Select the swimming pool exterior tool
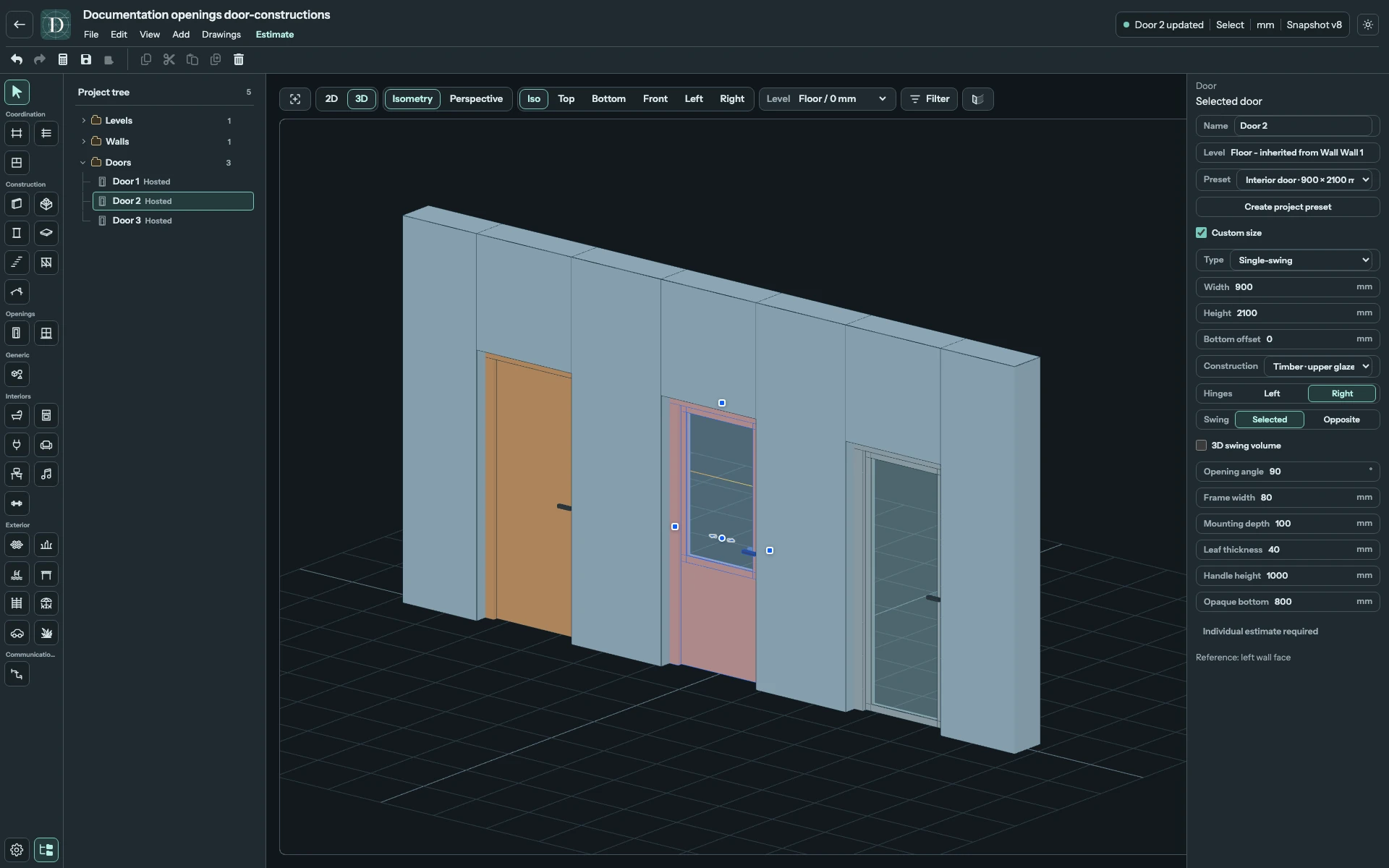The height and width of the screenshot is (868, 1389). pos(17,574)
